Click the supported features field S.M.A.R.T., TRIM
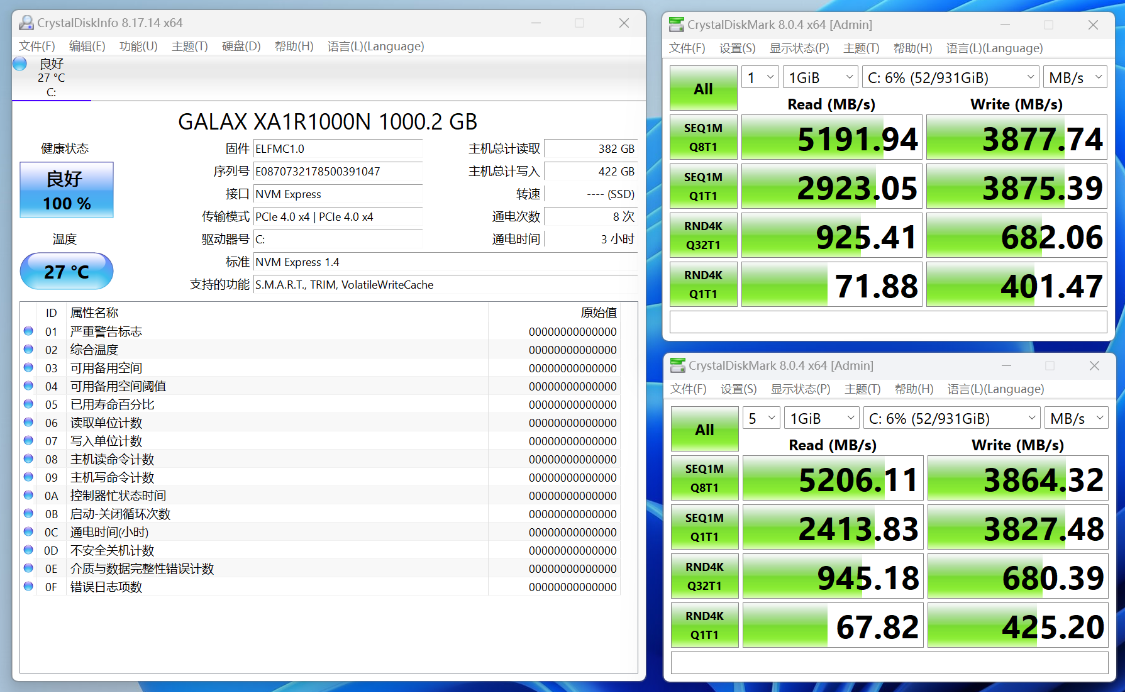The height and width of the screenshot is (692, 1125). [x=445, y=285]
